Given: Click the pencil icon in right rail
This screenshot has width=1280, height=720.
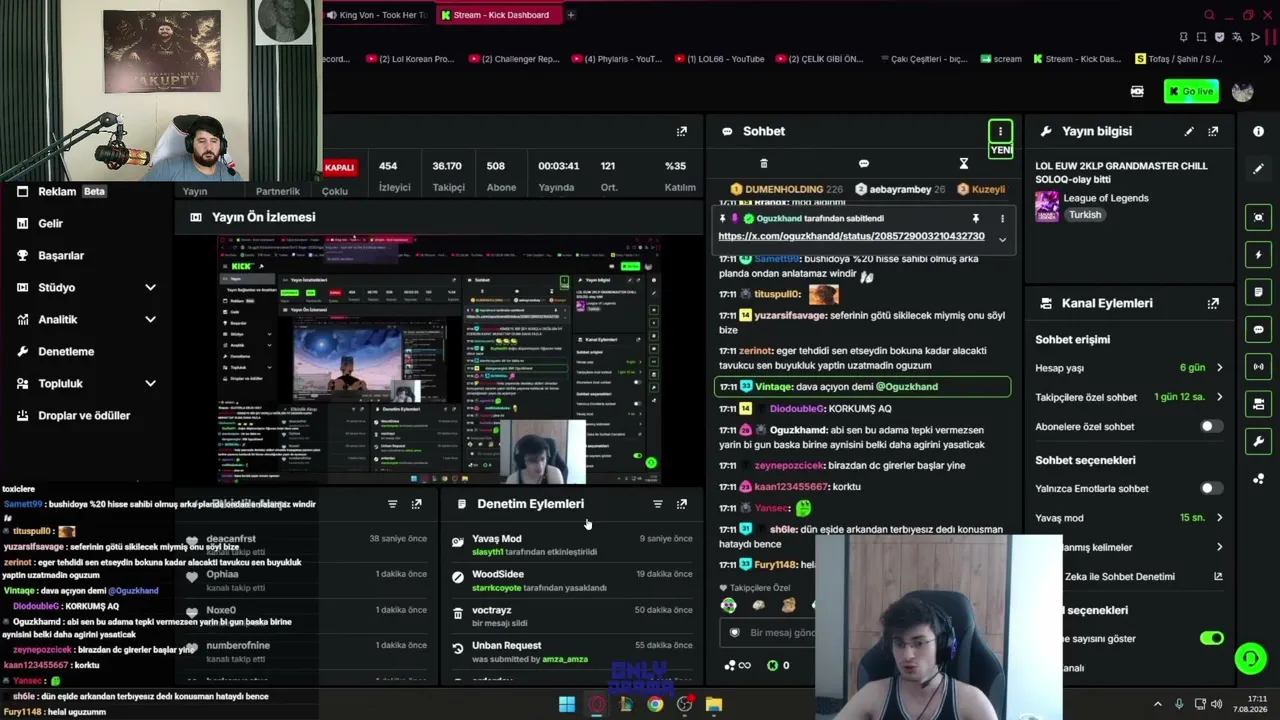Looking at the screenshot, I should click(x=1258, y=169).
